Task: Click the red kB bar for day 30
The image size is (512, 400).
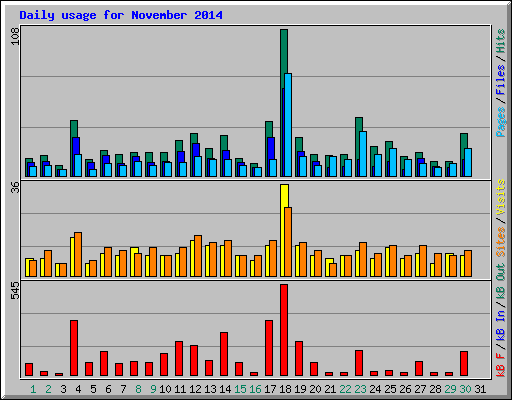Action: 464,363
